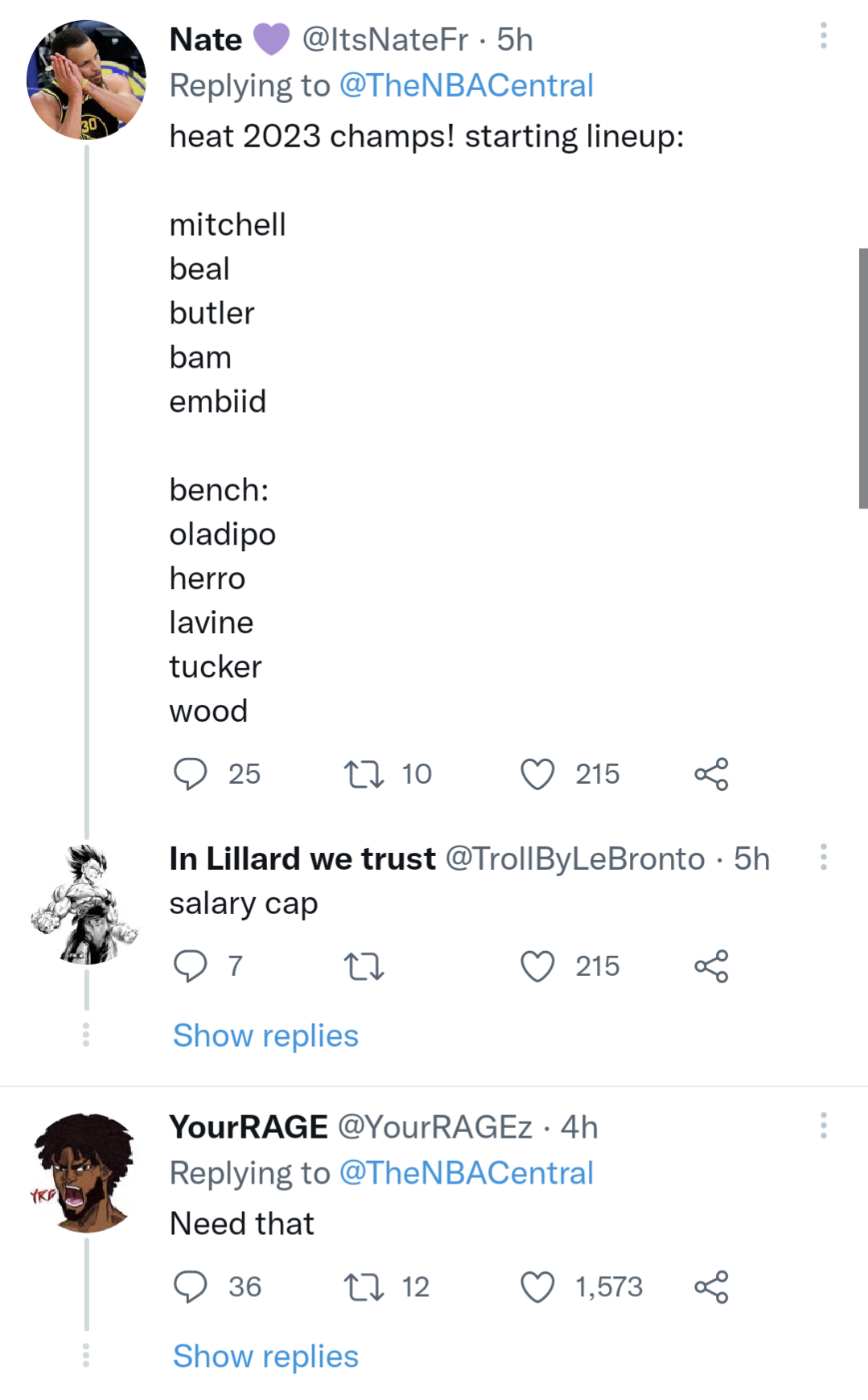Retweet Nate's starting lineup tweet

click(364, 774)
